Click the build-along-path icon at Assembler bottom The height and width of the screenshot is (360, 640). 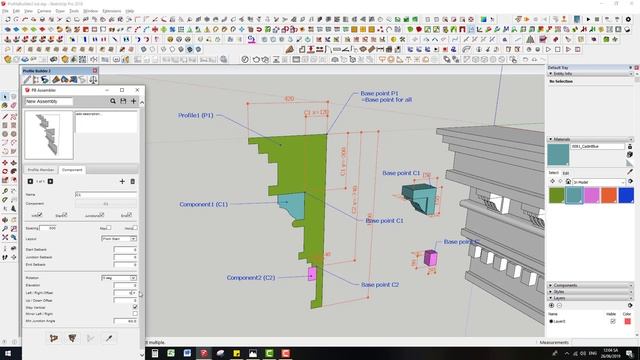point(54,338)
